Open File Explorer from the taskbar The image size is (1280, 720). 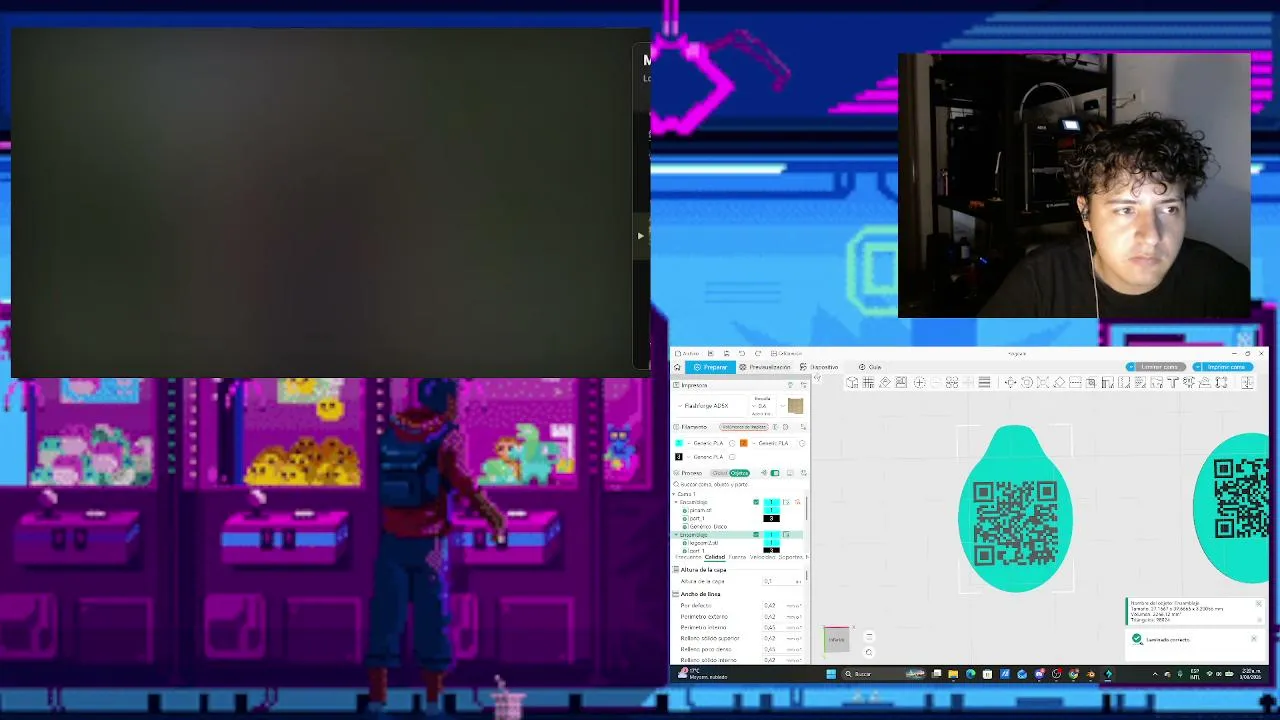(x=953, y=674)
